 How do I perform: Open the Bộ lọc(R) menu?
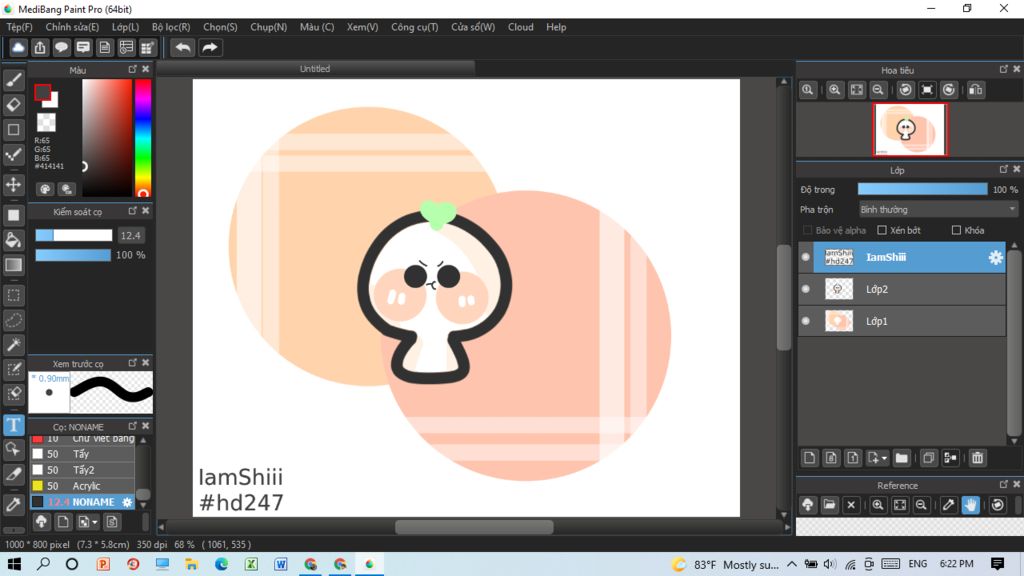click(171, 27)
